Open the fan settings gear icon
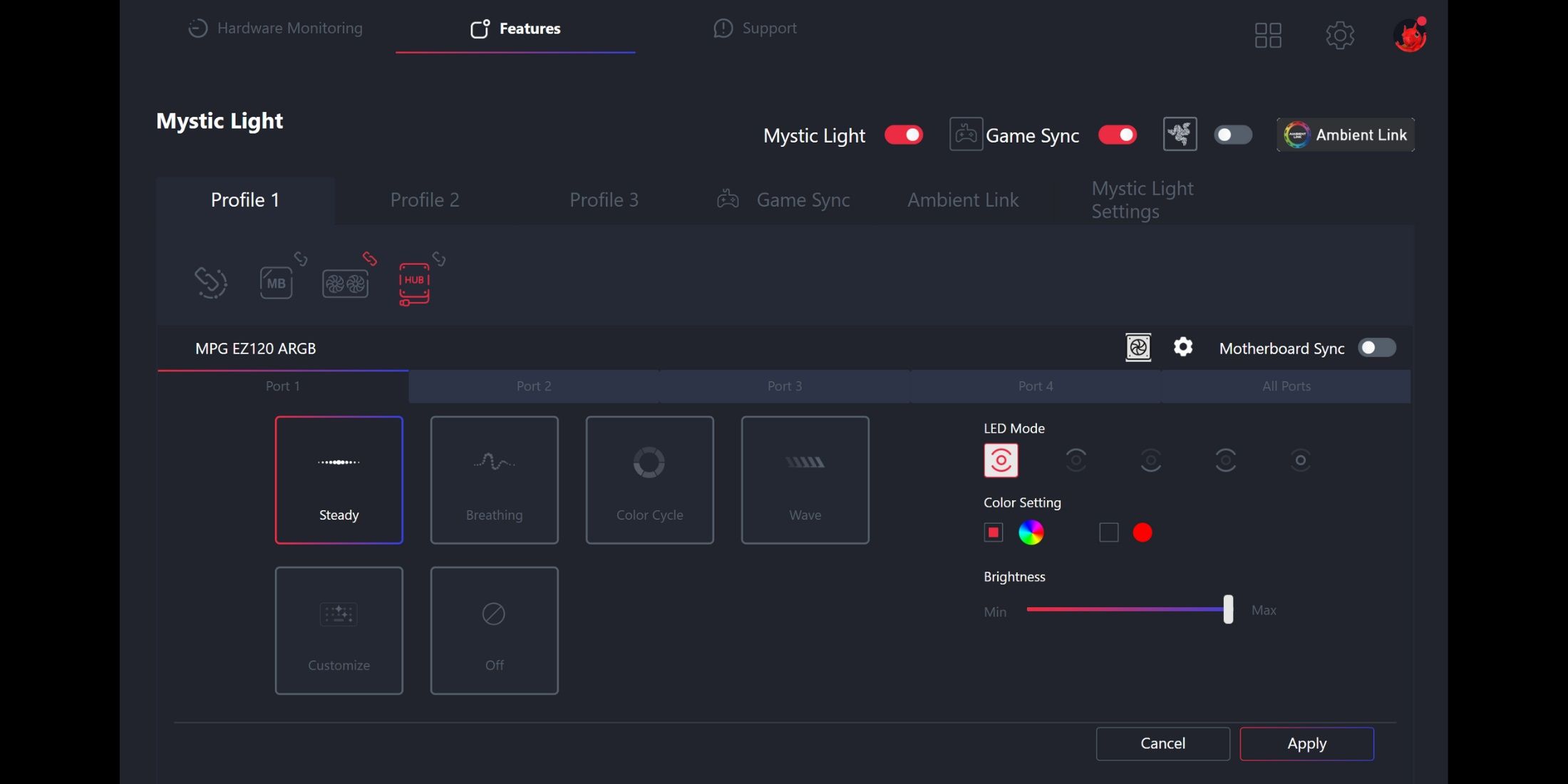 coord(1183,347)
